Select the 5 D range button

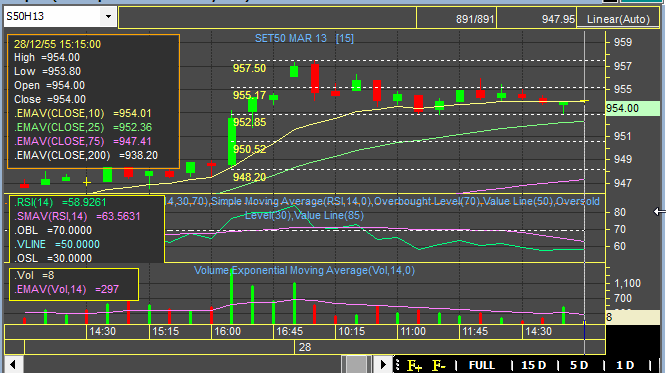point(579,365)
